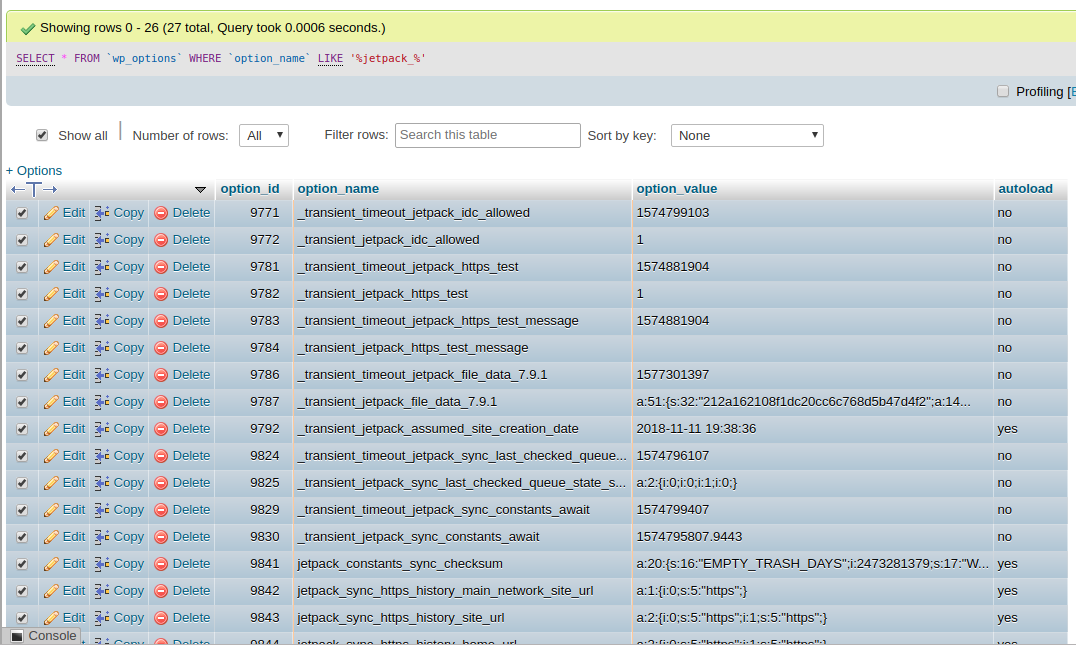Click the SELECT keyword link in the query
The width and height of the screenshot is (1076, 650).
point(35,58)
